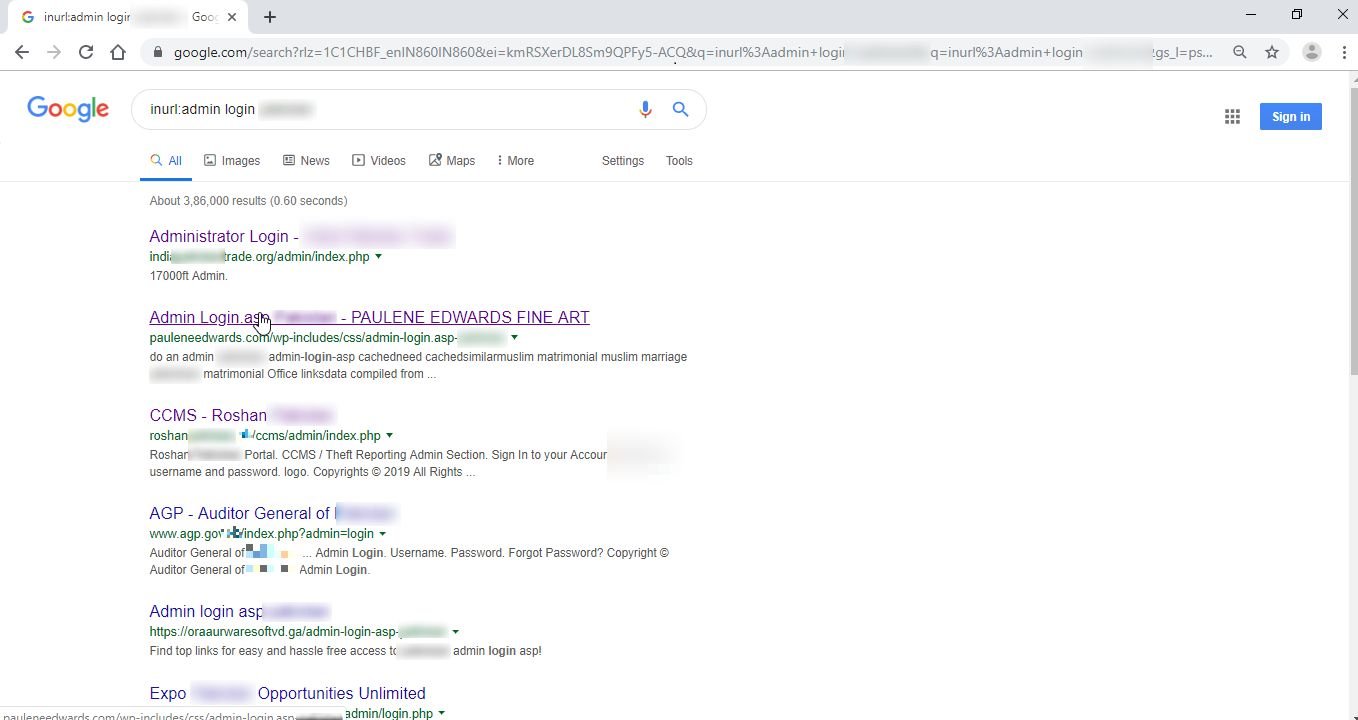Click the padlock site security icon
Image resolution: width=1358 pixels, height=720 pixels.
(157, 52)
